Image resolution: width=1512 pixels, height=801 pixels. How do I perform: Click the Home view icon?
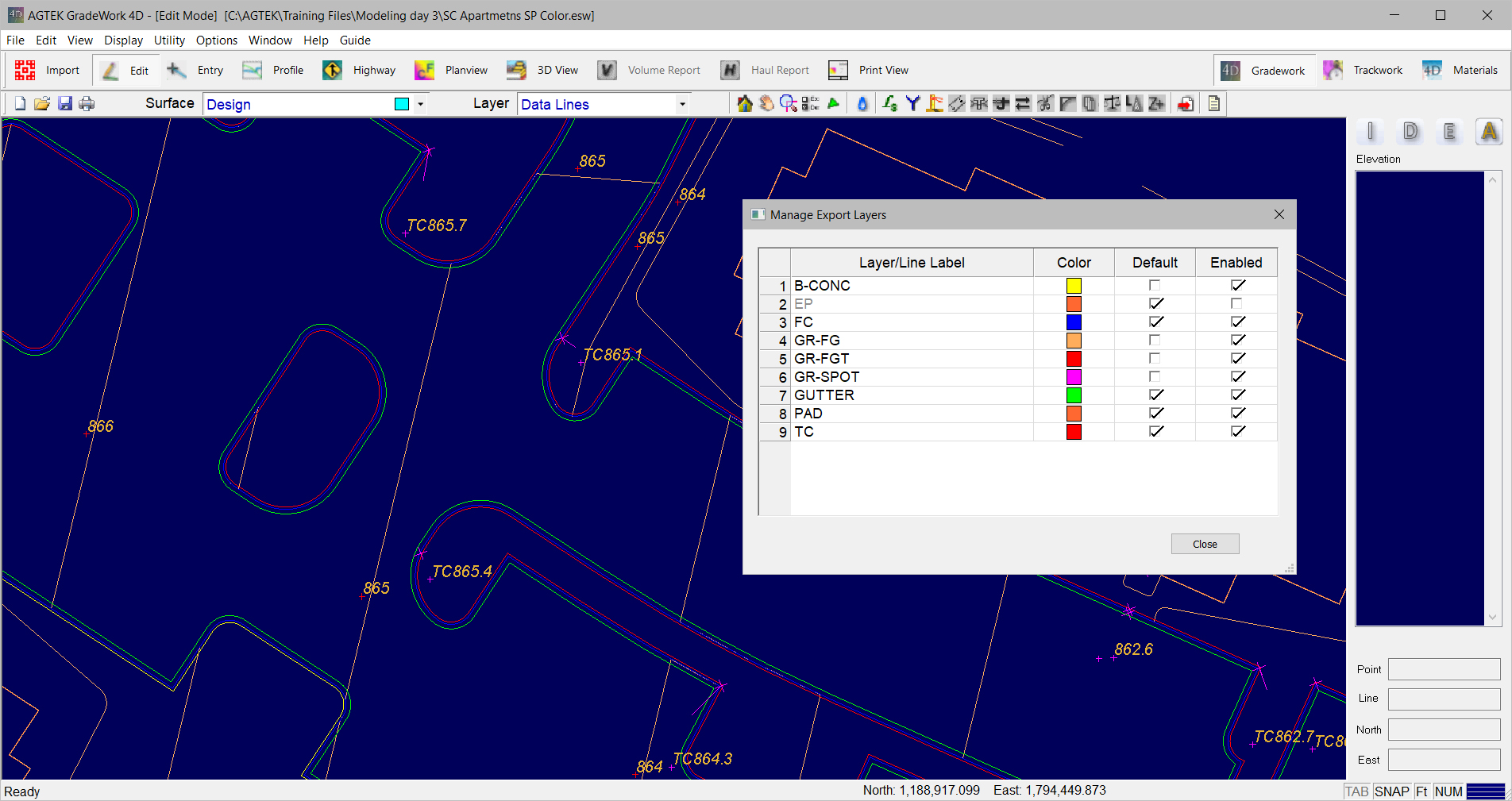[744, 103]
